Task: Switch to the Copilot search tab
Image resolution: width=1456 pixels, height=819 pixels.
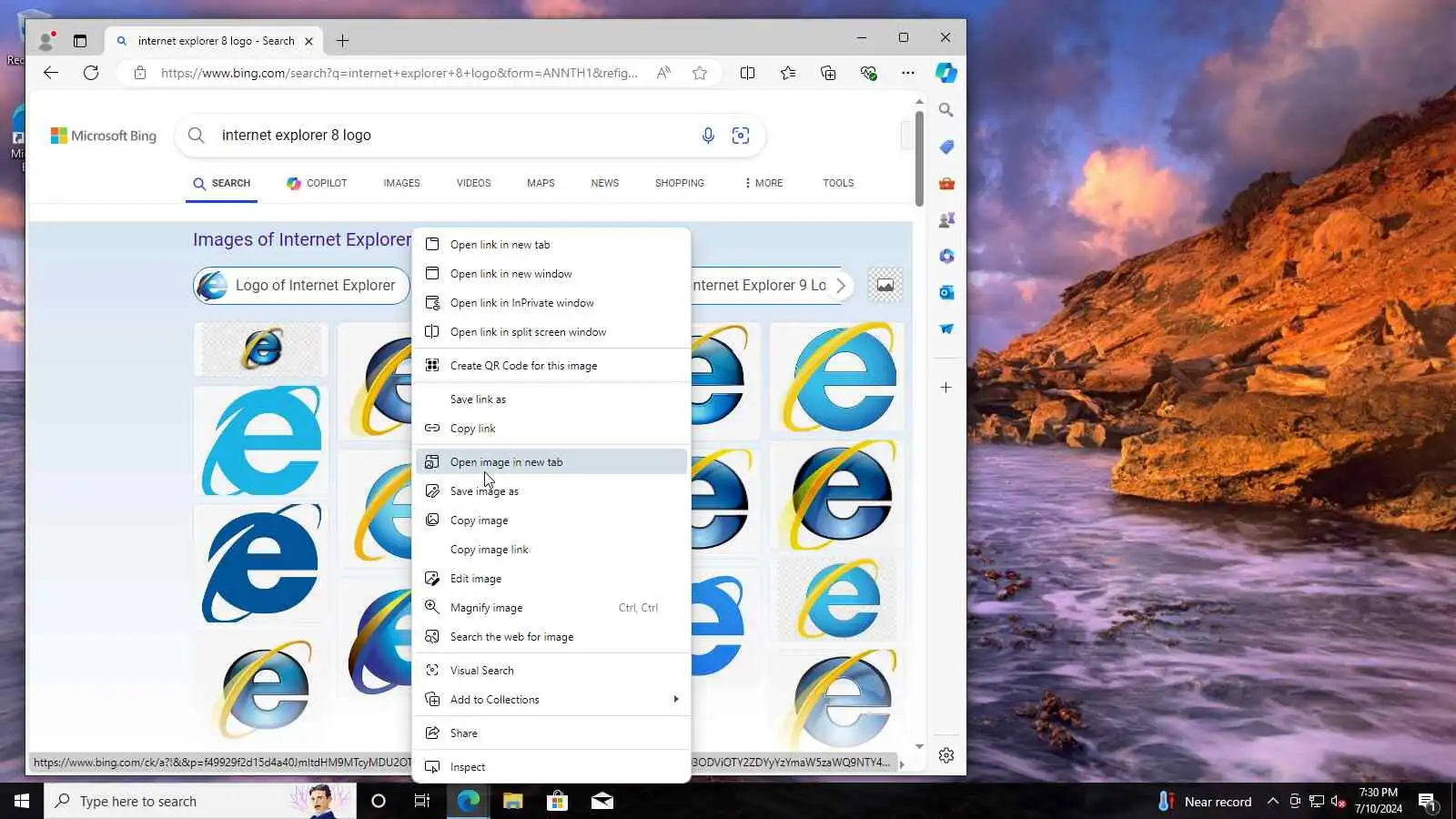Action: coord(317,183)
